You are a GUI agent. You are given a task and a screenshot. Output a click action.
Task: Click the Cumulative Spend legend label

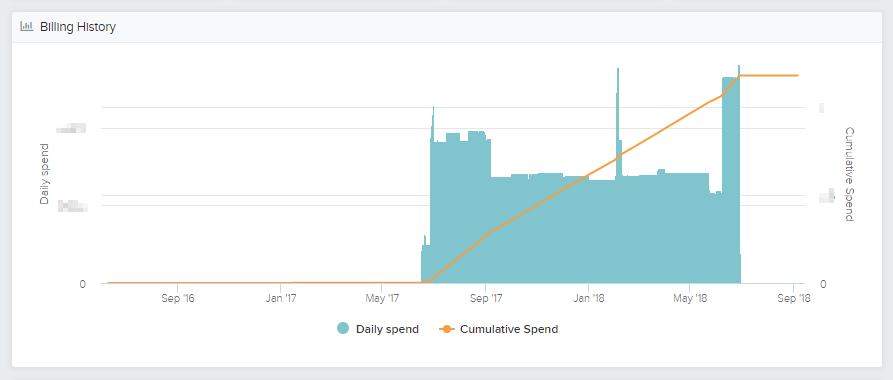509,329
